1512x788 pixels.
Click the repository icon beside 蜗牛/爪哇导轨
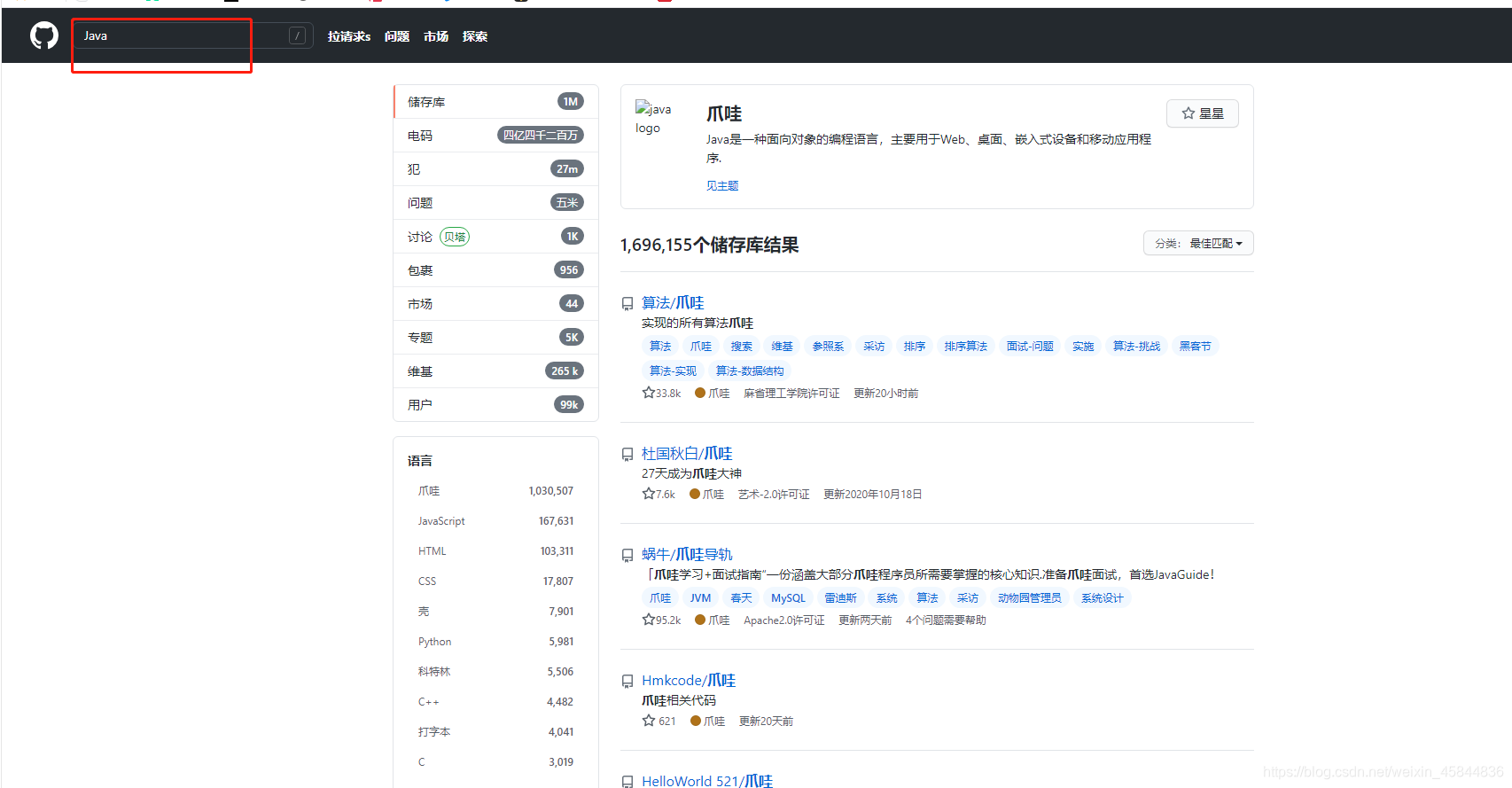point(627,556)
